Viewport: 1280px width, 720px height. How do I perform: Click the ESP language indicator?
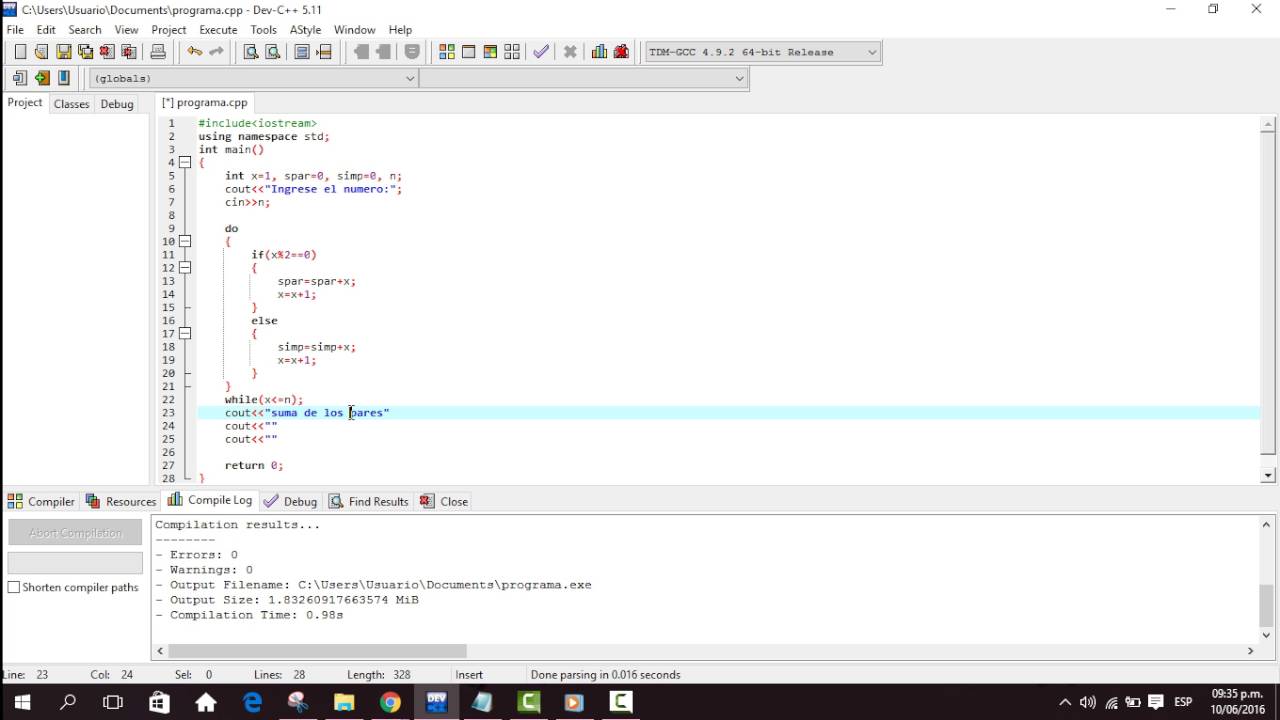[x=1183, y=702]
